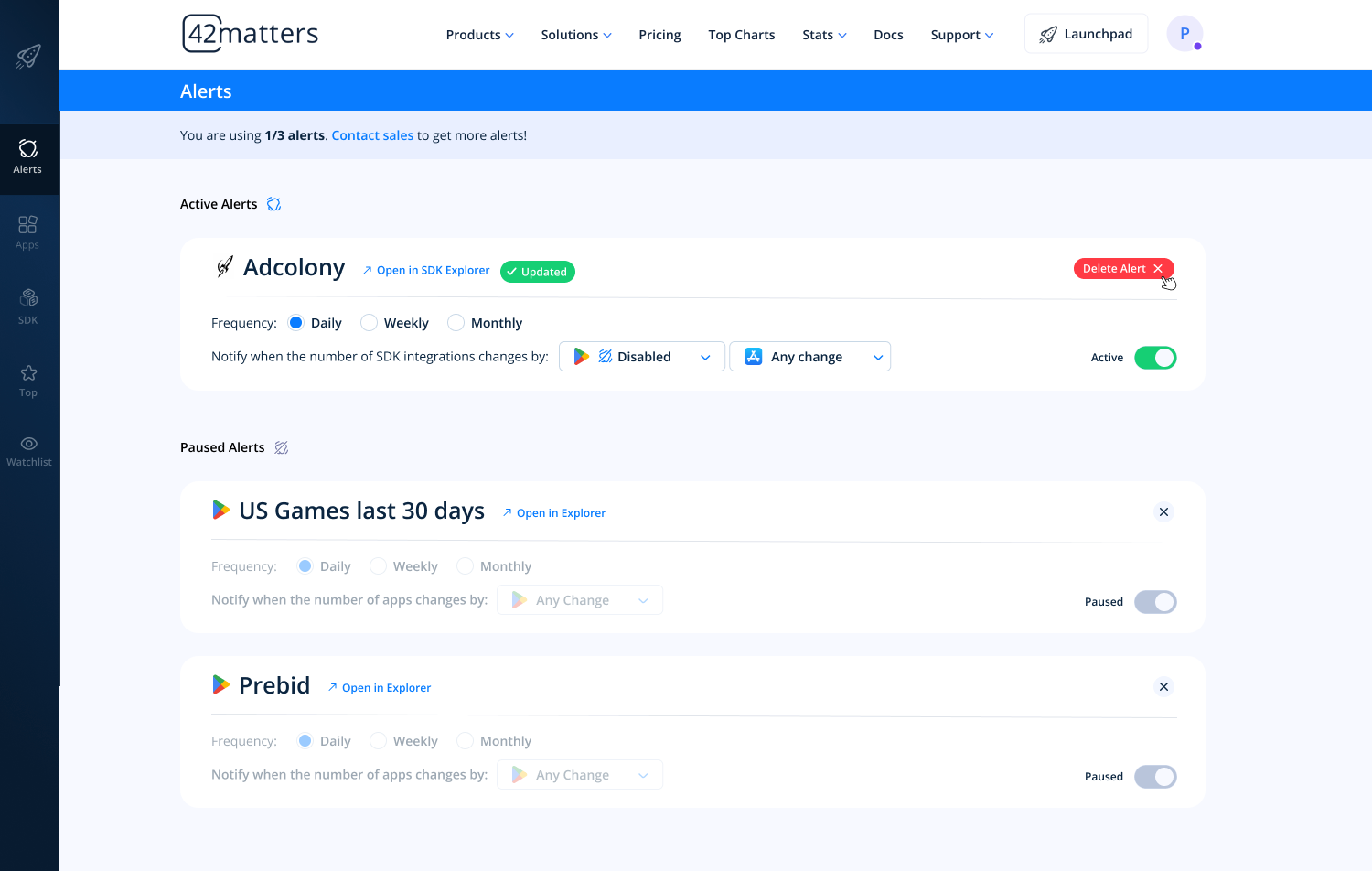This screenshot has width=1372, height=871.
Task: Open the Top sidebar section
Action: tap(27, 381)
